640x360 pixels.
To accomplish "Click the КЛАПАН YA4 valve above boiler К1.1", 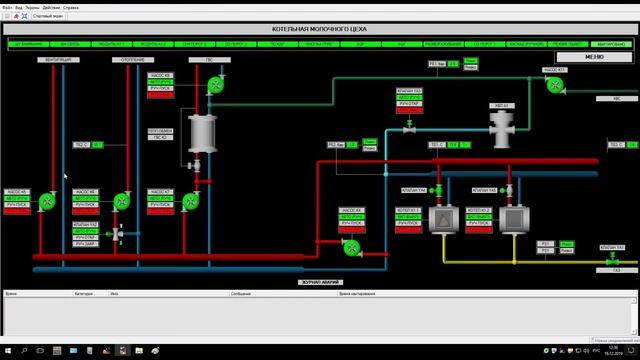I will 439,190.
